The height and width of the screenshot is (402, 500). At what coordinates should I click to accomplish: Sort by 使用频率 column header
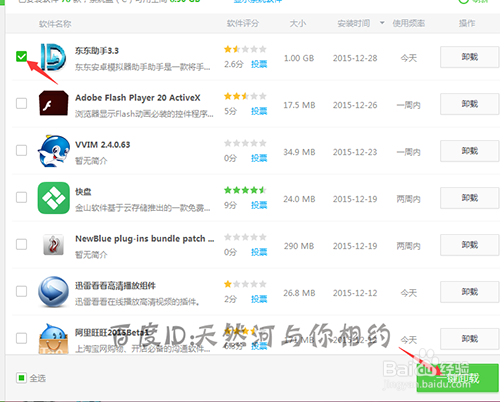409,23
